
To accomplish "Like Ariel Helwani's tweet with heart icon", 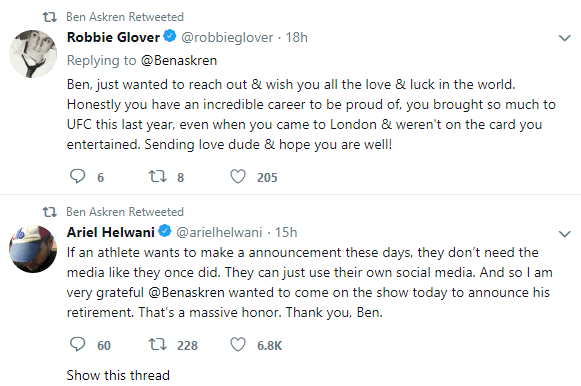I will point(238,345).
